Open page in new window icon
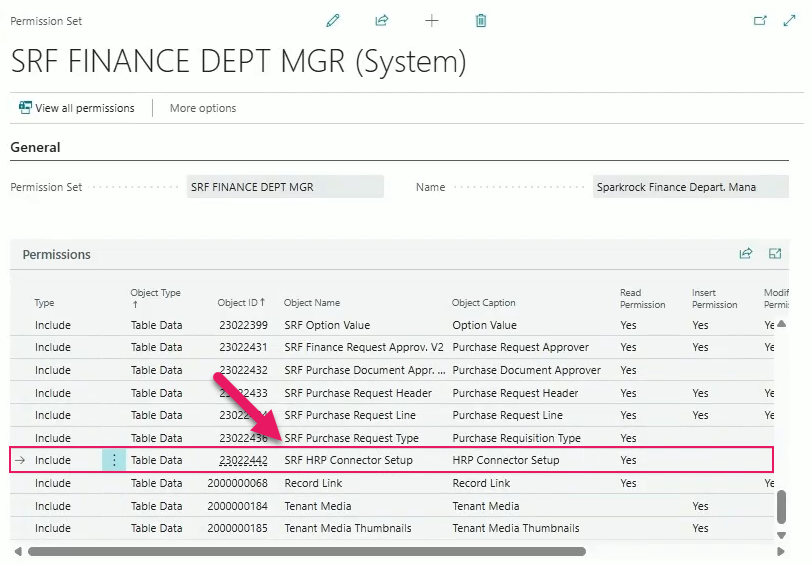 pyautogui.click(x=760, y=21)
